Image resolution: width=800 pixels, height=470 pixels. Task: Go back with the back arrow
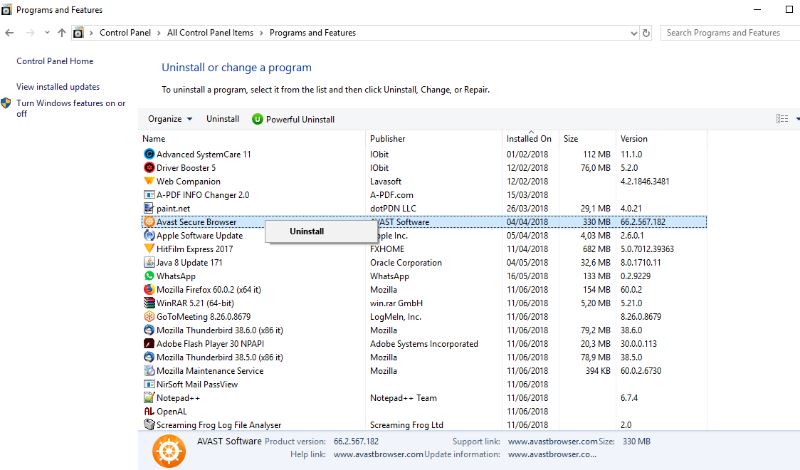(9, 33)
